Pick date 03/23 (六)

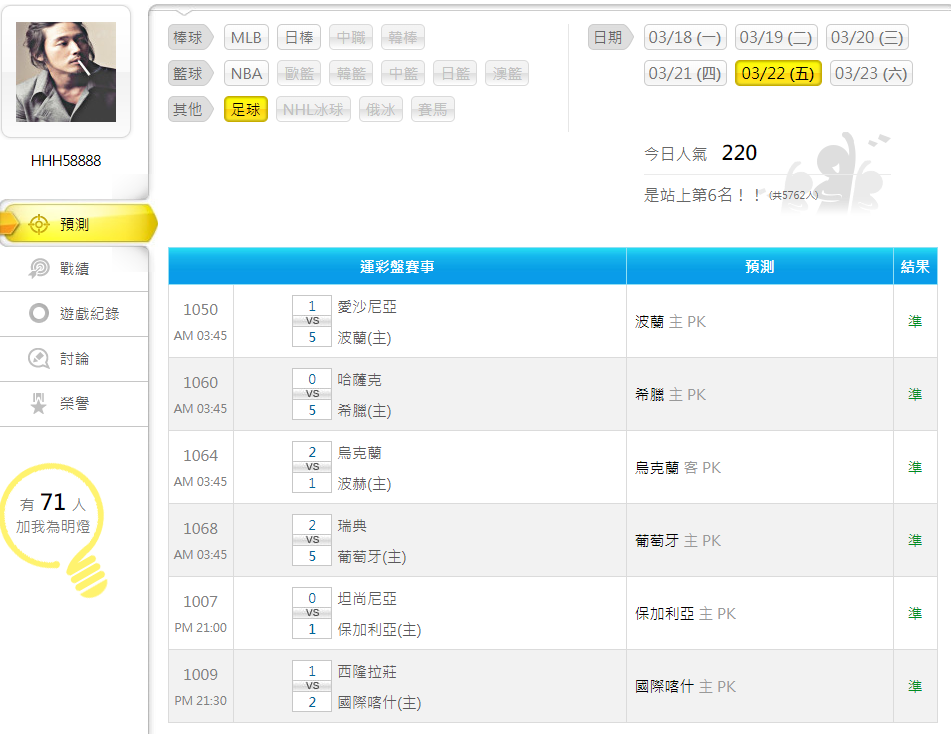click(x=870, y=73)
